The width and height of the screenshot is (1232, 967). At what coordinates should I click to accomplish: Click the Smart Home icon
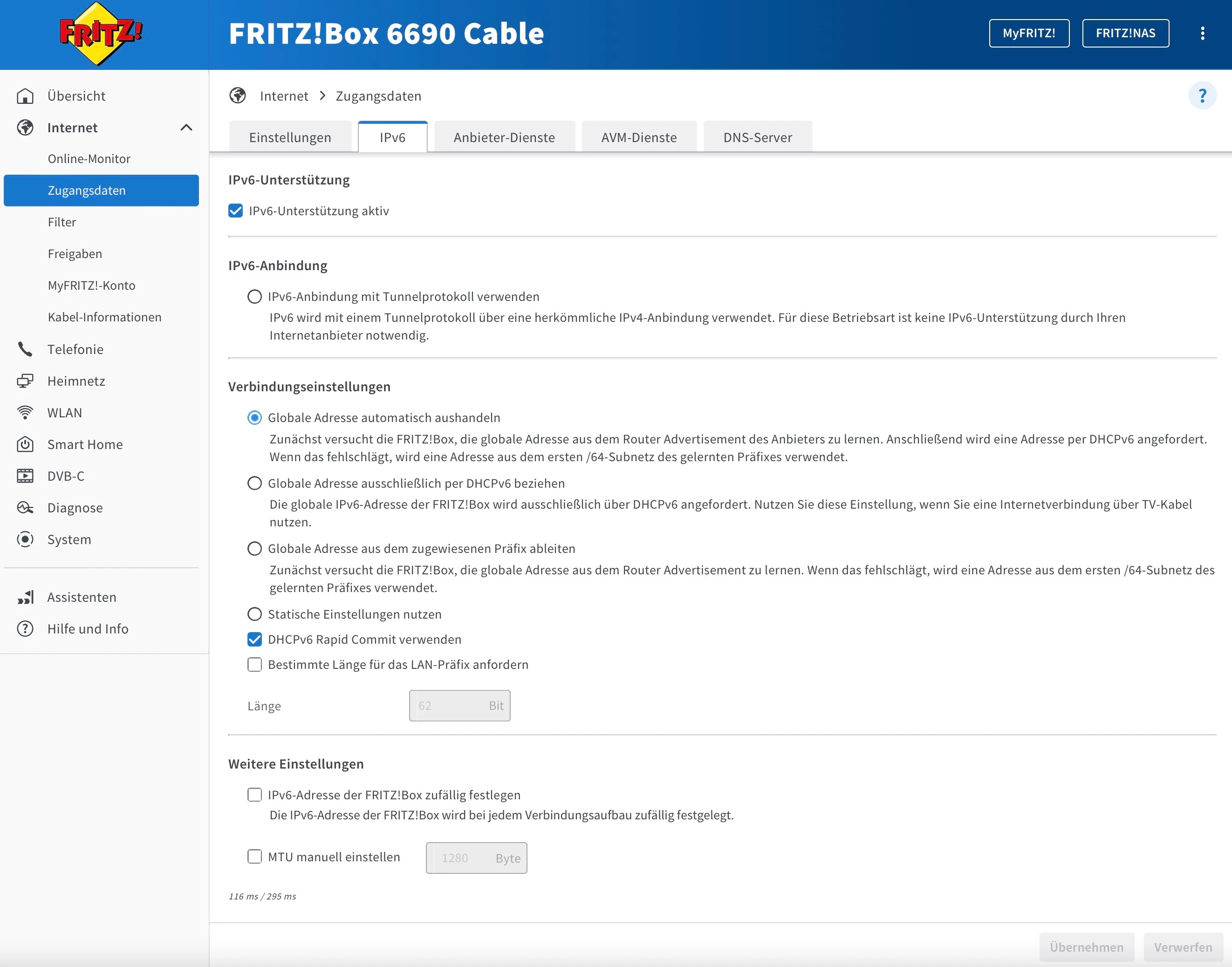pos(25,444)
